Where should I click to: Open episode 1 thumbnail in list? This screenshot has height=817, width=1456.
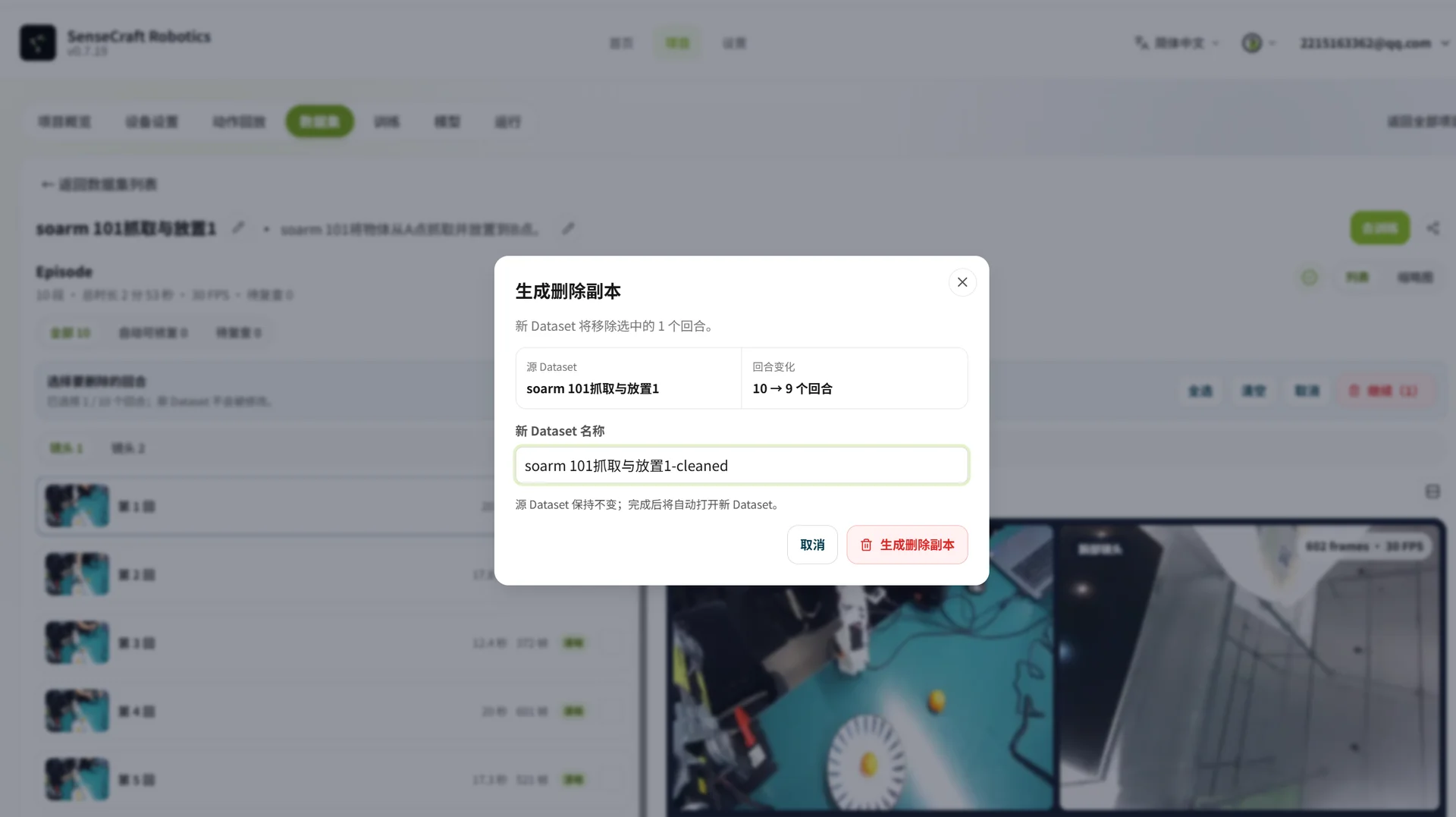coord(77,506)
